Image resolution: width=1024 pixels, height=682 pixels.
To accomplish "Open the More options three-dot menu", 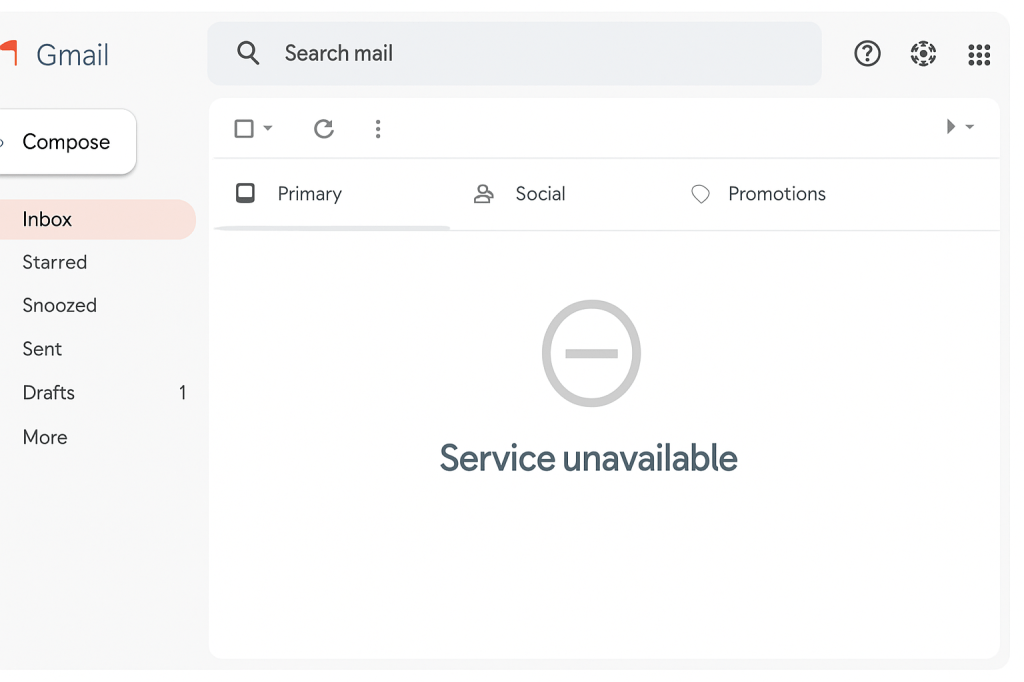I will click(378, 128).
